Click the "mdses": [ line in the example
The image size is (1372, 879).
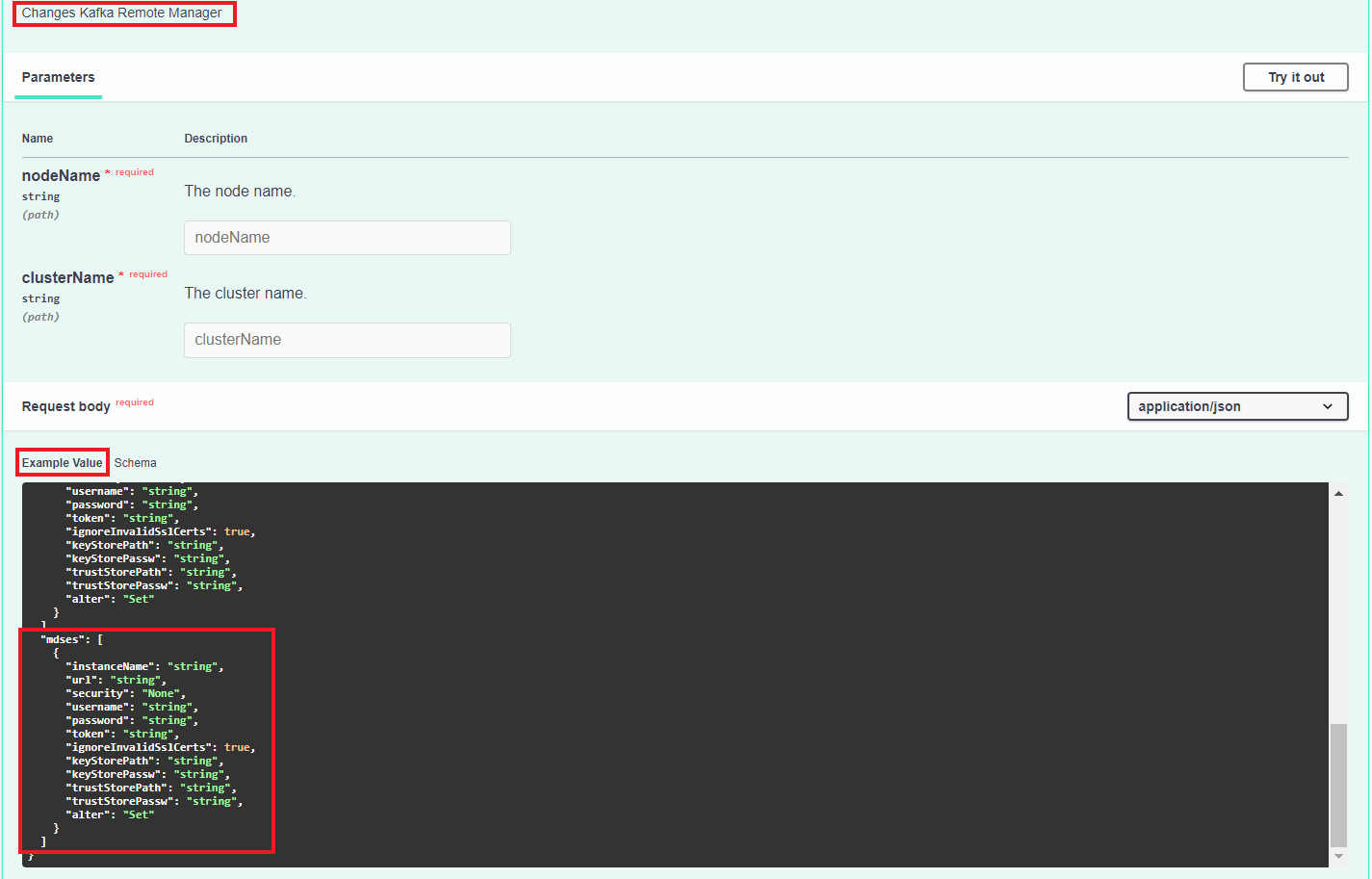(72, 639)
